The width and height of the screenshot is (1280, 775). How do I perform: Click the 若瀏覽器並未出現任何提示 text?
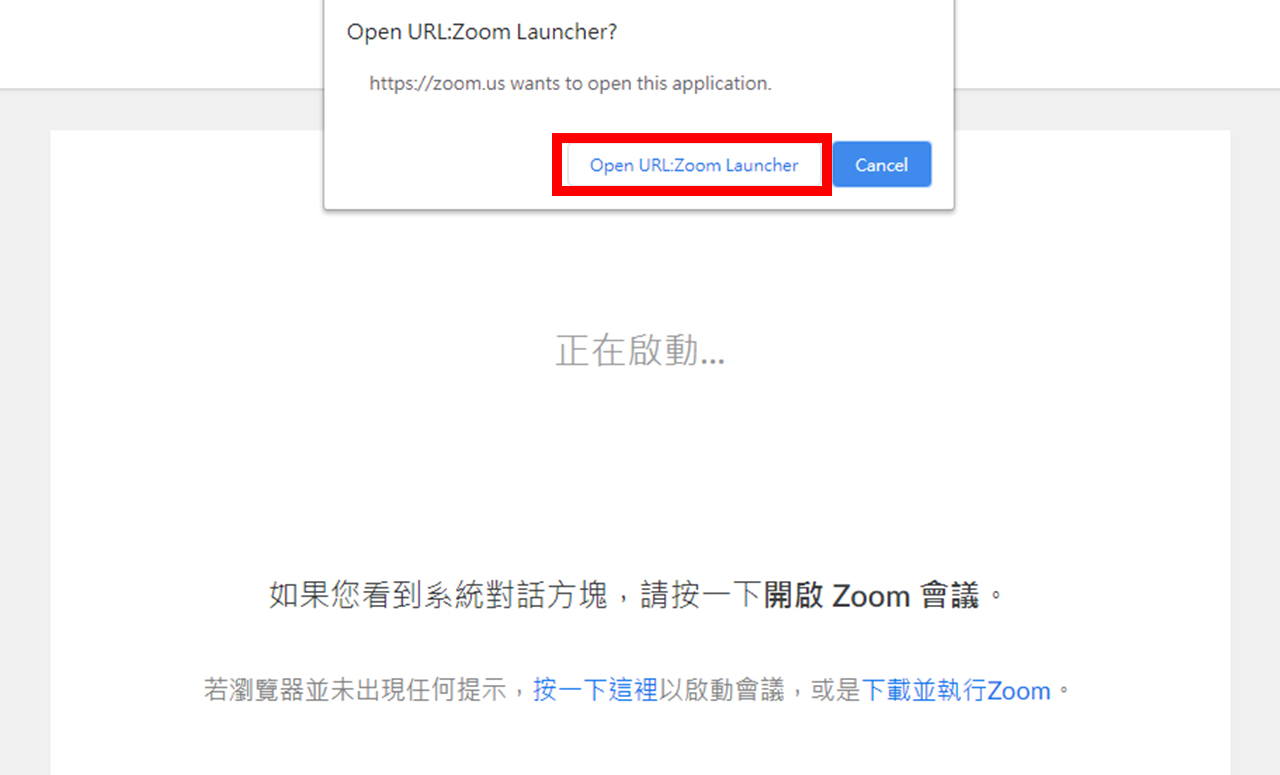point(356,690)
